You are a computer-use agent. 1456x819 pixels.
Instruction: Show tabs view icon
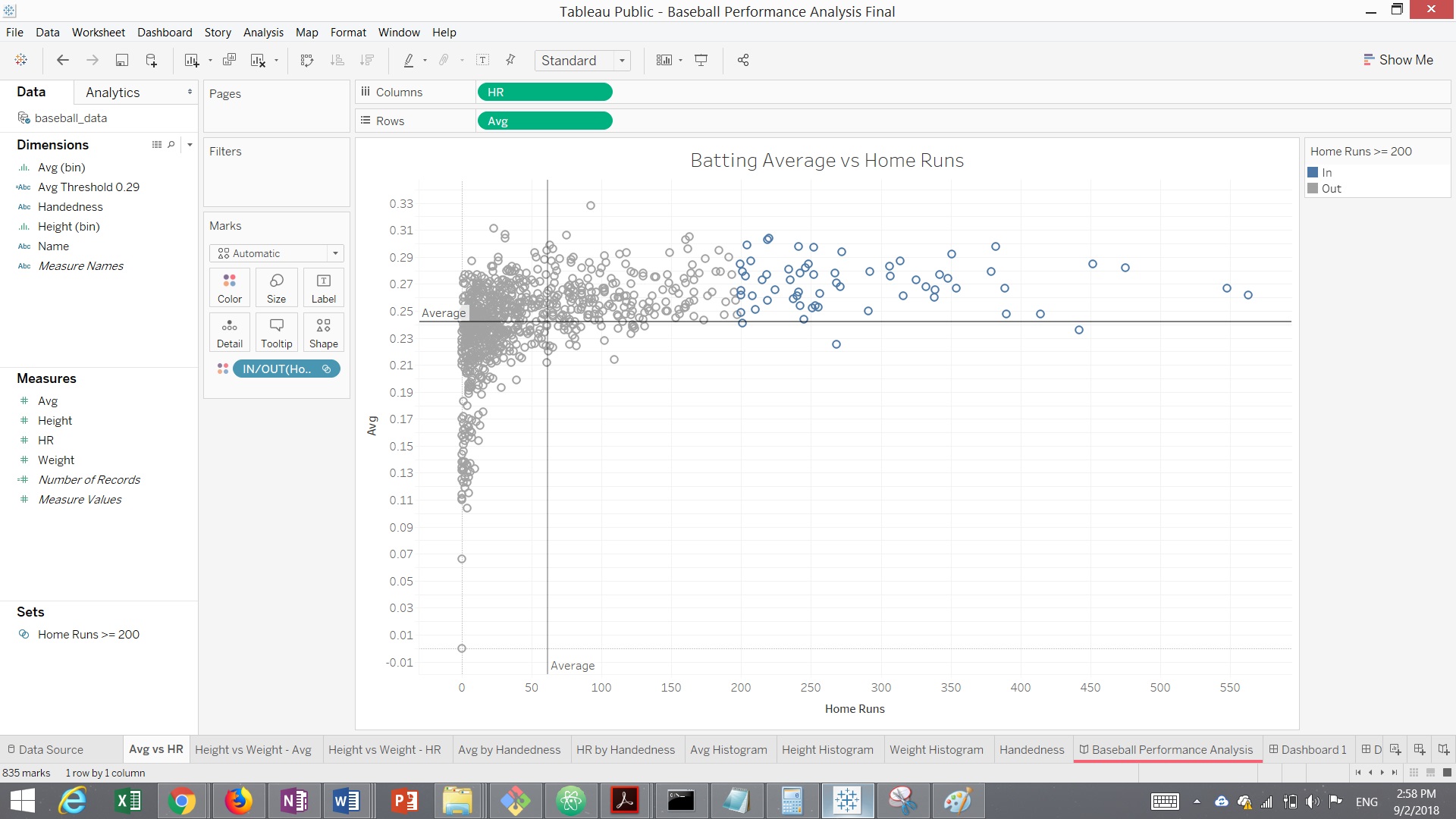[1447, 773]
